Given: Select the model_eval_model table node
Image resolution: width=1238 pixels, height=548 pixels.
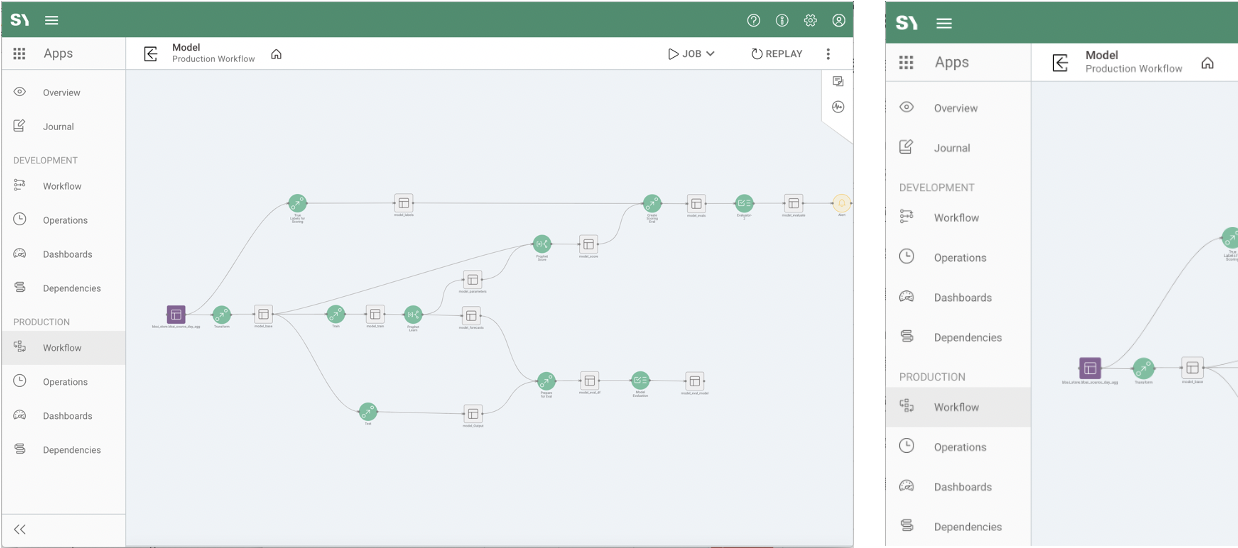Looking at the screenshot, I should point(694,381).
